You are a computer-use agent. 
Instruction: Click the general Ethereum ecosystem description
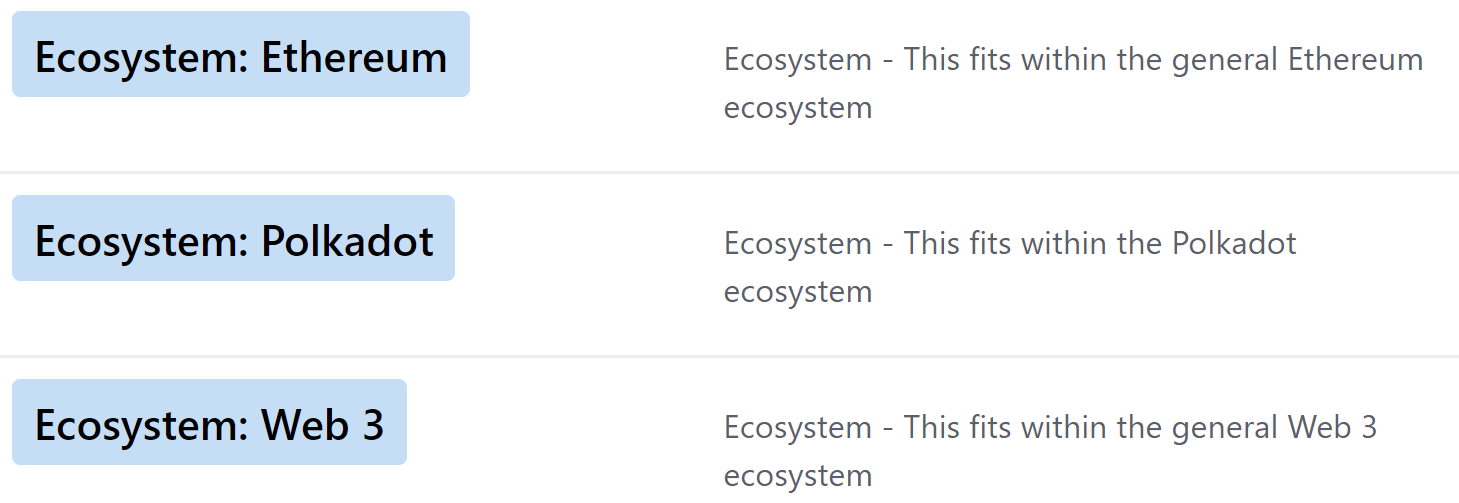(1073, 83)
